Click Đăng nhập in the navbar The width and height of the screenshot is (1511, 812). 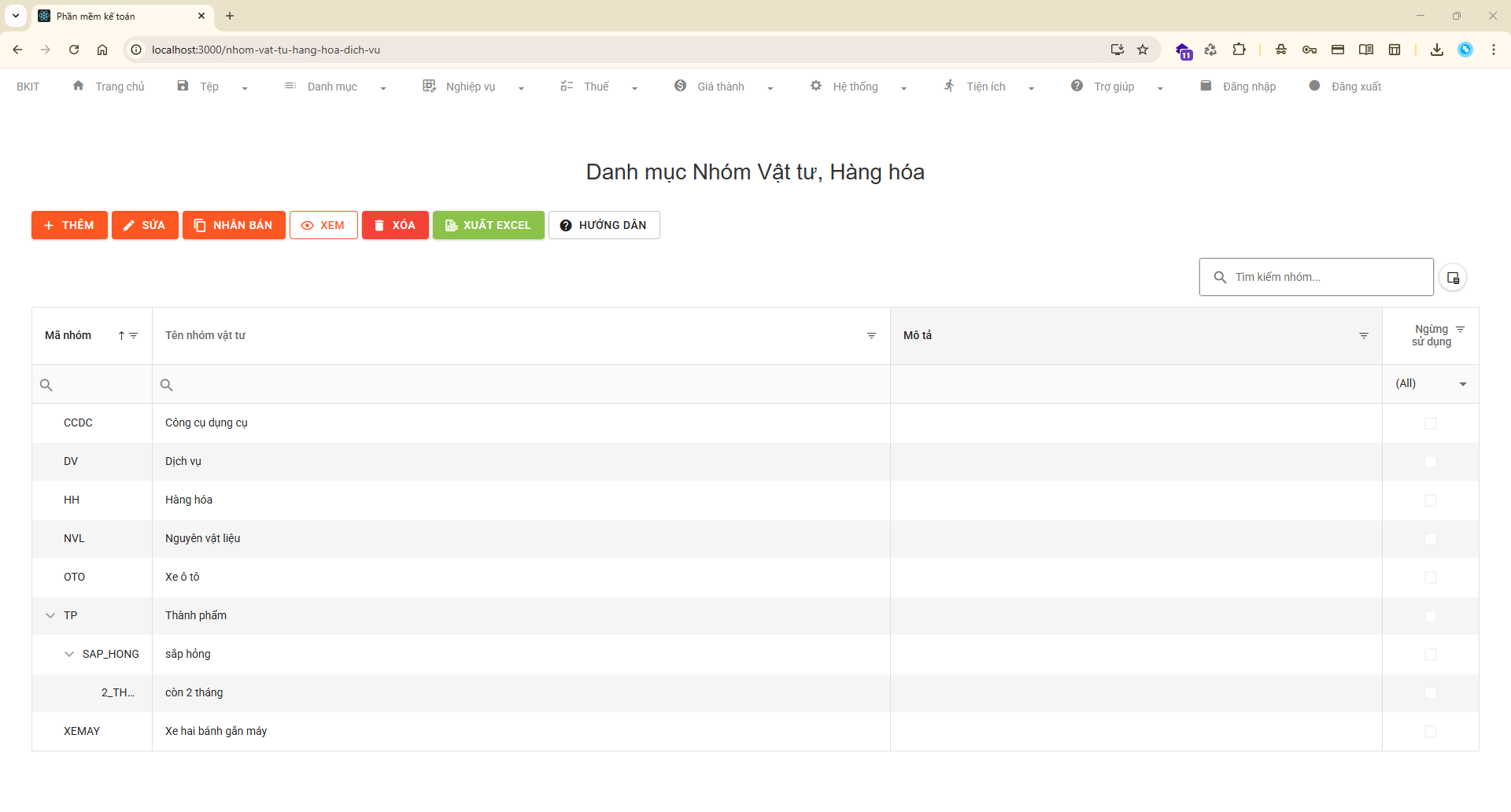[1238, 87]
